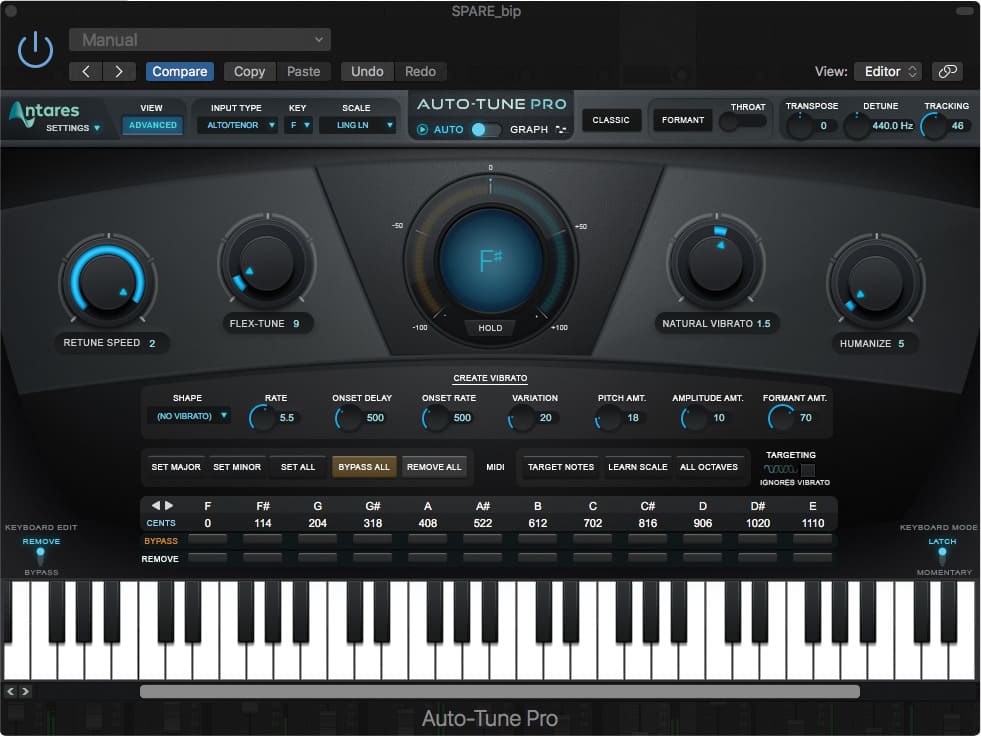
Task: Toggle the Auto/Graph mode switch
Action: click(485, 130)
